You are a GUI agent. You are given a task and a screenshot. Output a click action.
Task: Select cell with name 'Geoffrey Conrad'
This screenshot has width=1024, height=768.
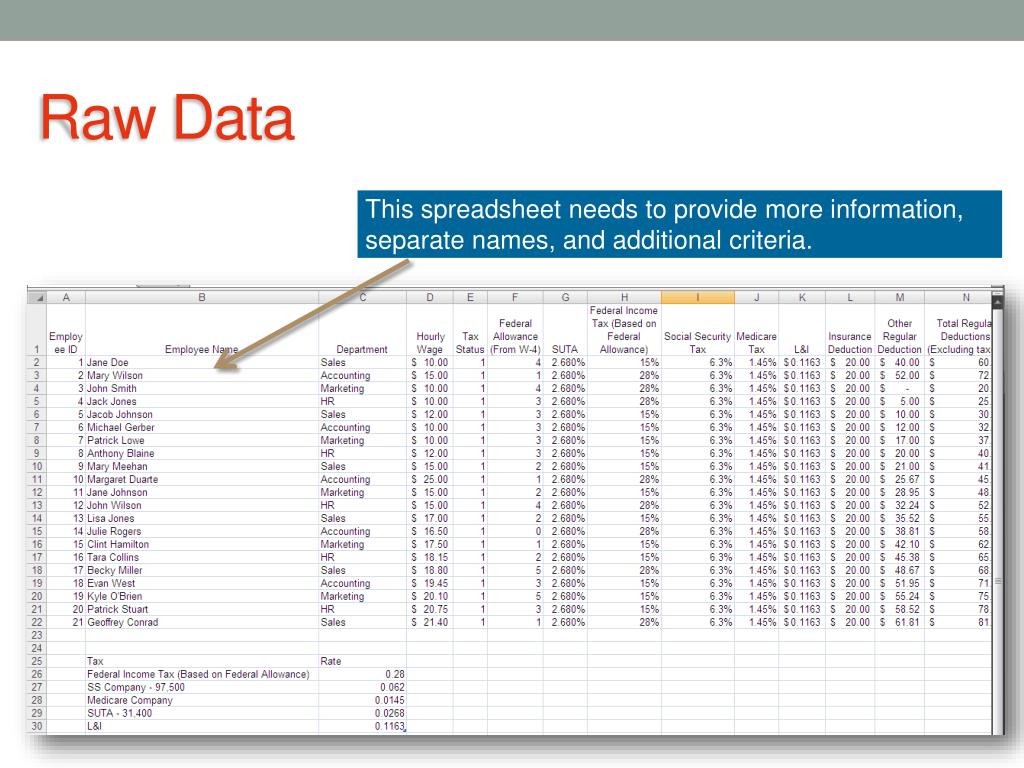pyautogui.click(x=202, y=622)
